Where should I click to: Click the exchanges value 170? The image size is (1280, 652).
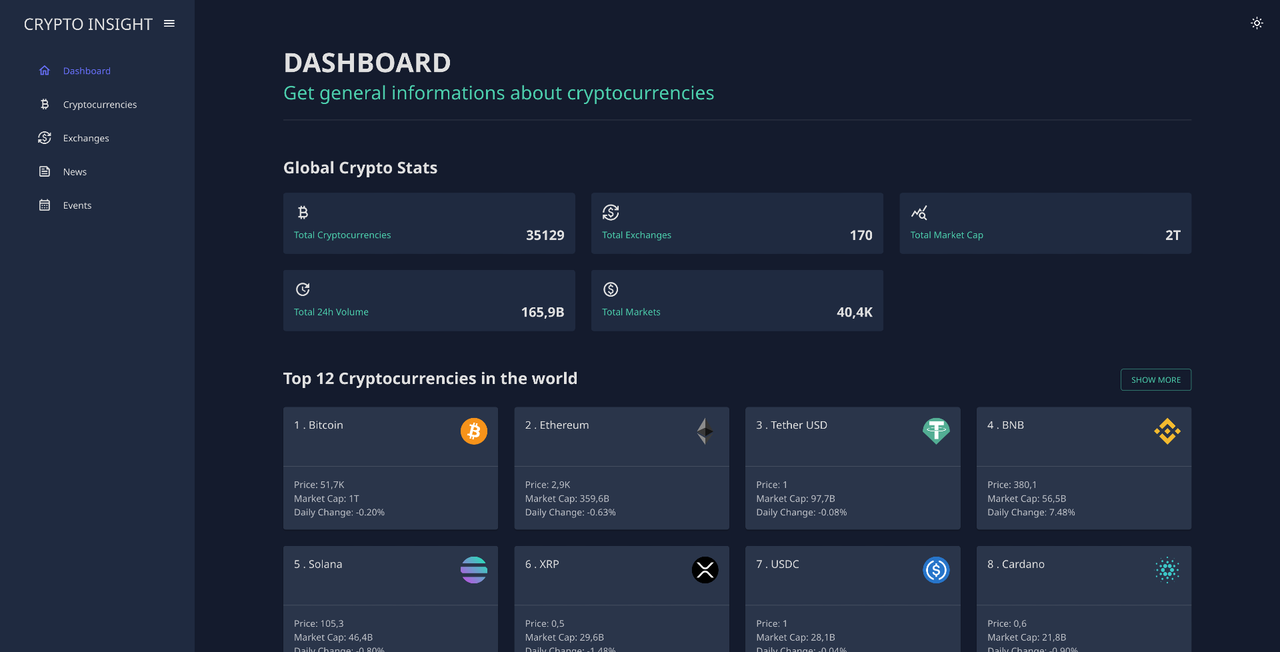point(861,235)
